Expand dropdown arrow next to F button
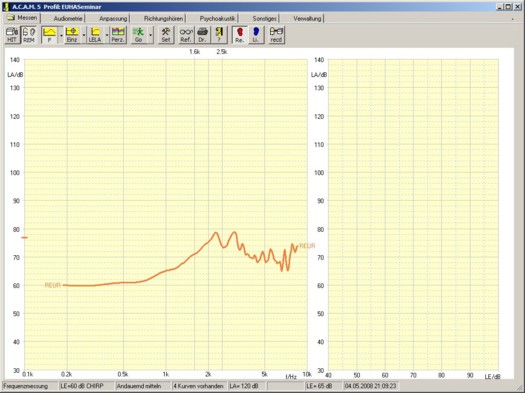This screenshot has width=525, height=393. [61, 35]
